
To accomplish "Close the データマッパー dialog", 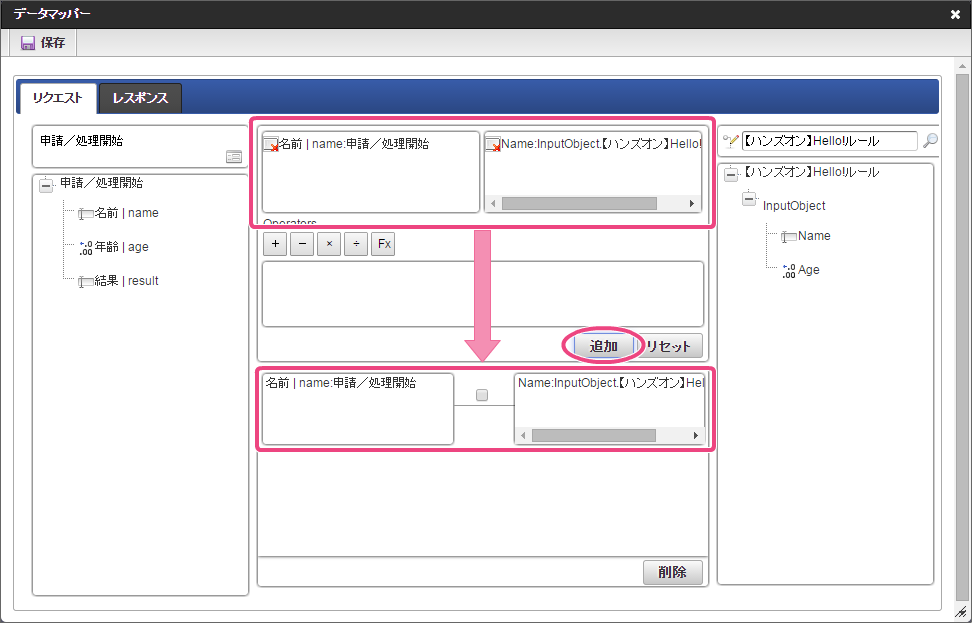I will point(955,15).
